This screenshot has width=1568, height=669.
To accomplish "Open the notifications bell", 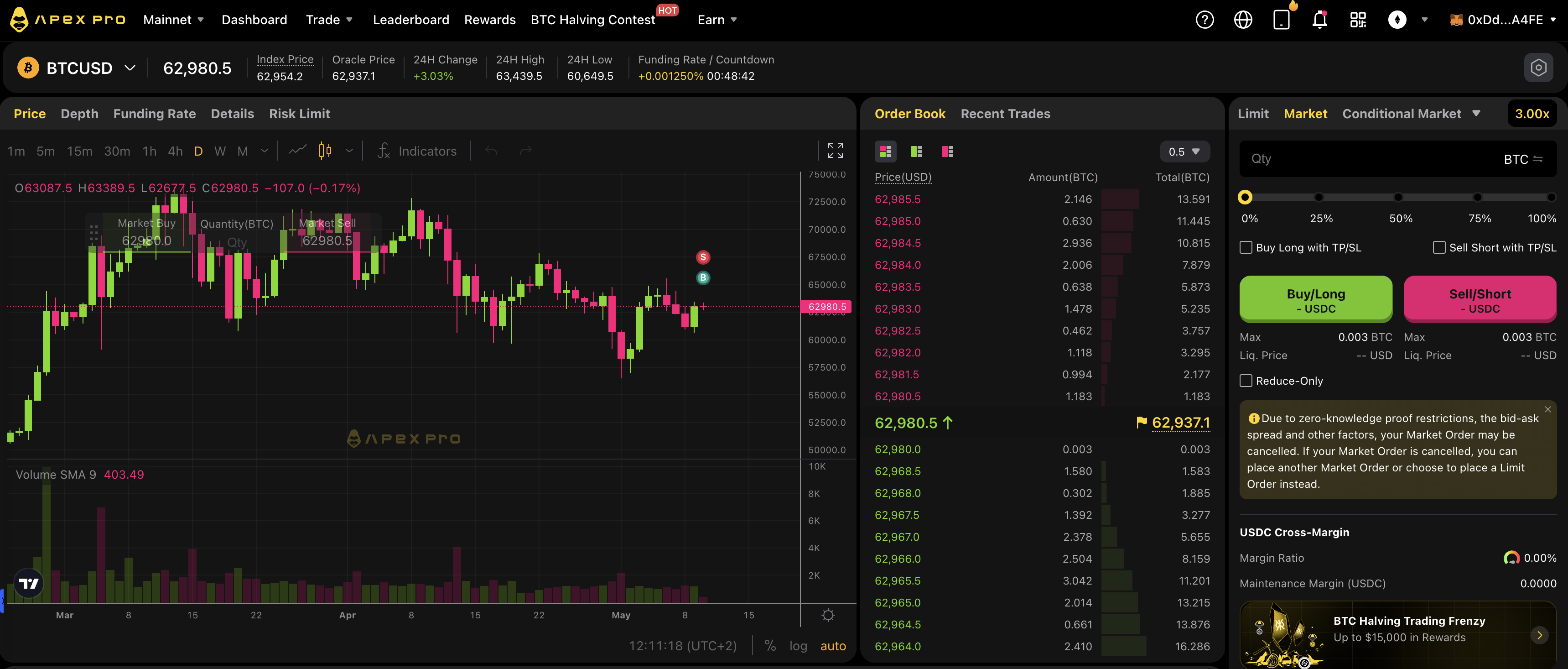I will coord(1319,20).
